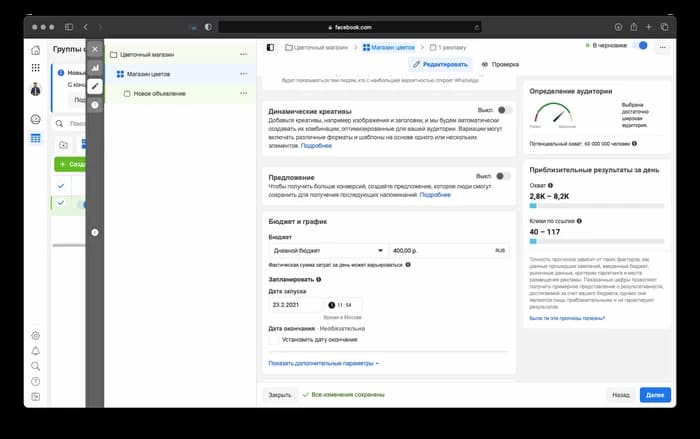
Task: Open the three-dot menu for Цветочный магазин
Action: pyautogui.click(x=244, y=54)
